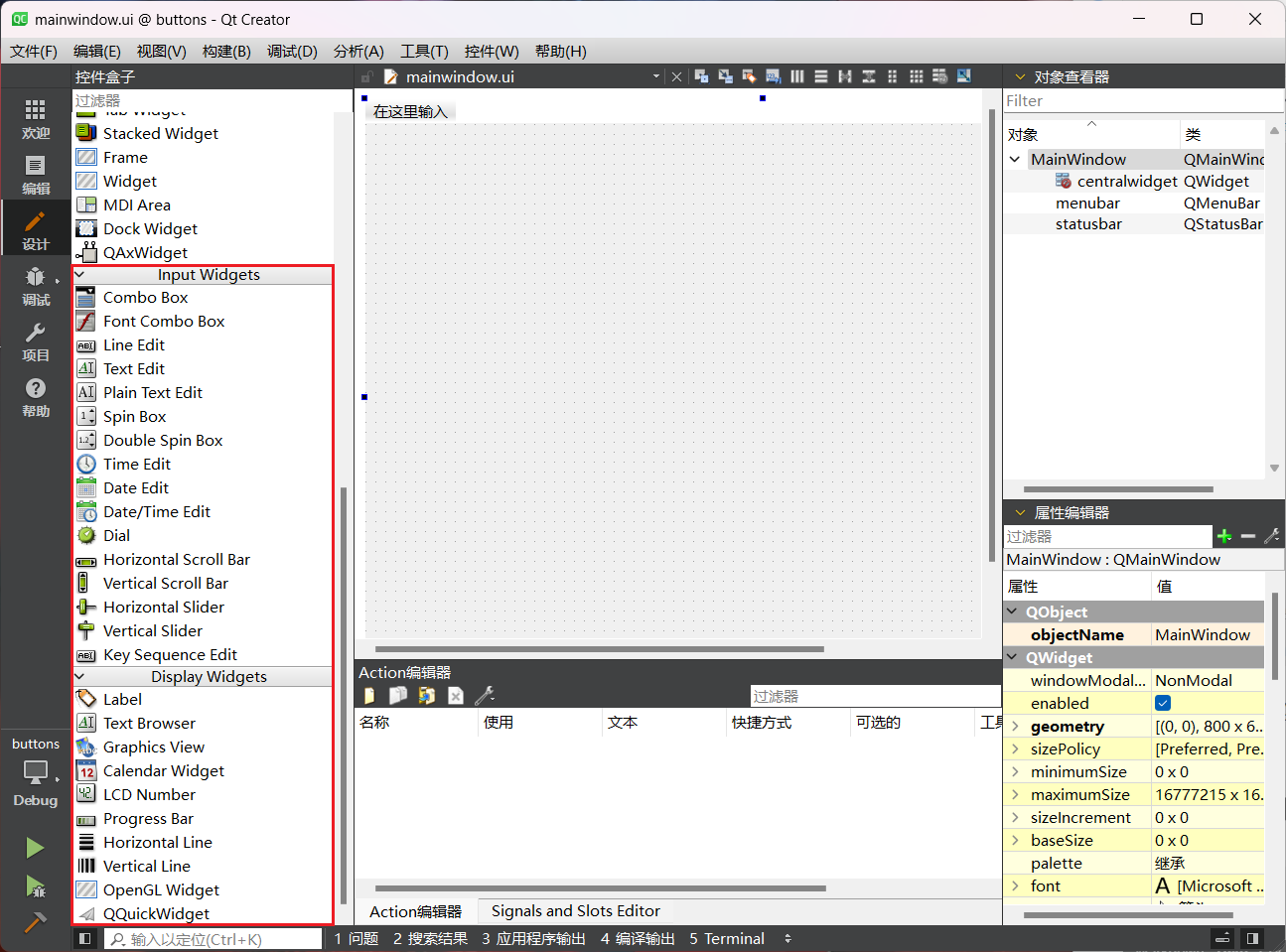
Task: Click object inspector Filter field
Action: tap(1142, 101)
